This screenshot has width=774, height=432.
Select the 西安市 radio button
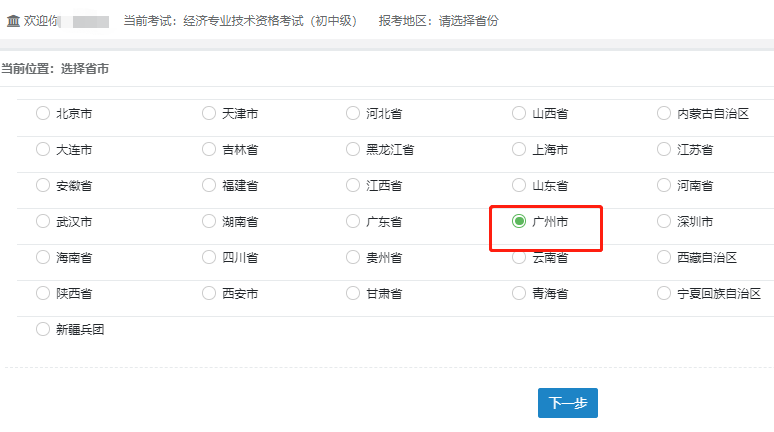click(x=208, y=293)
